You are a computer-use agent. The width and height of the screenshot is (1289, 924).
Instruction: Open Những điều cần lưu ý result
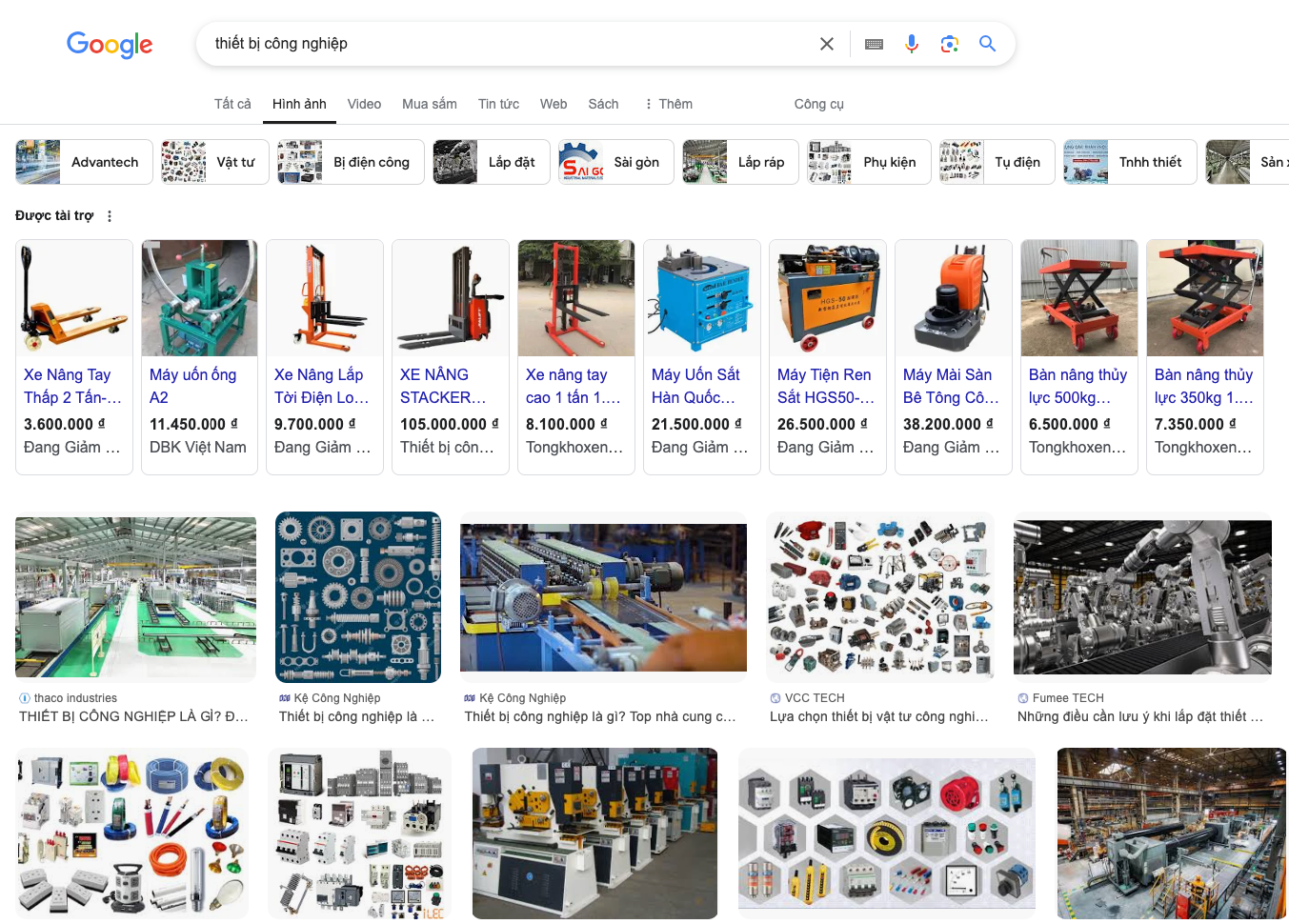tap(1140, 716)
